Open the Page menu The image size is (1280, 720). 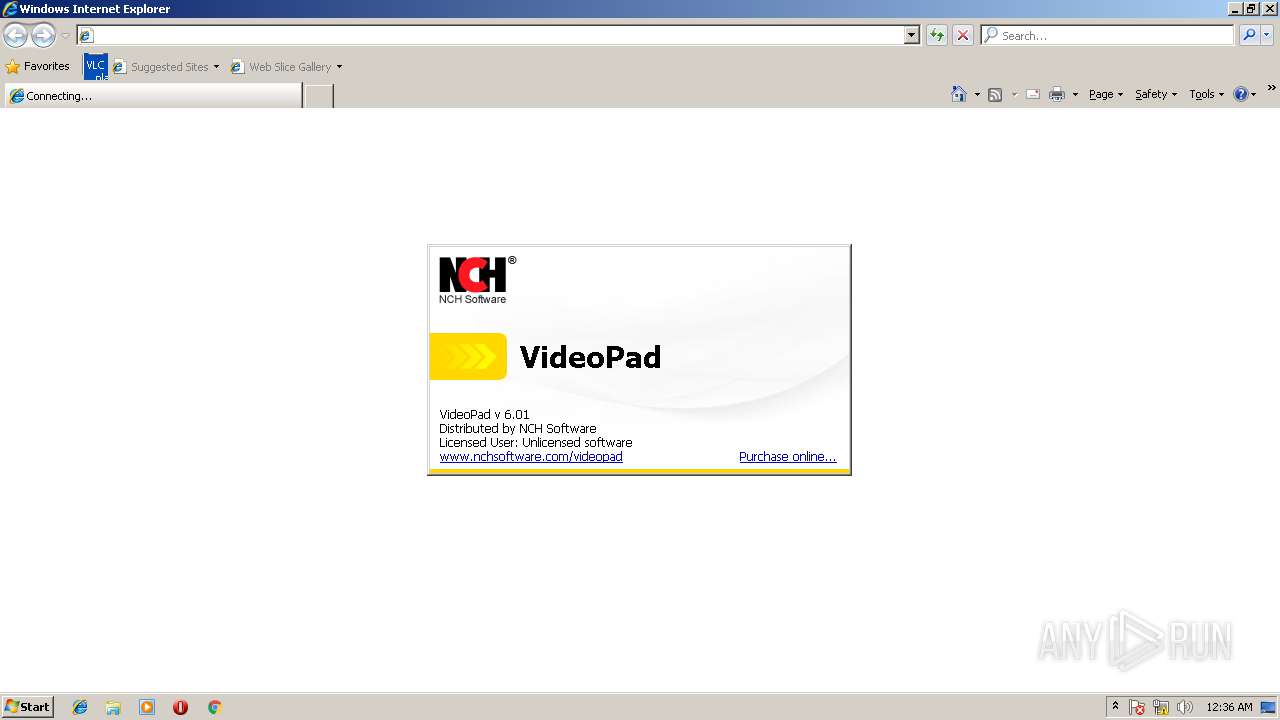[x=1106, y=94]
